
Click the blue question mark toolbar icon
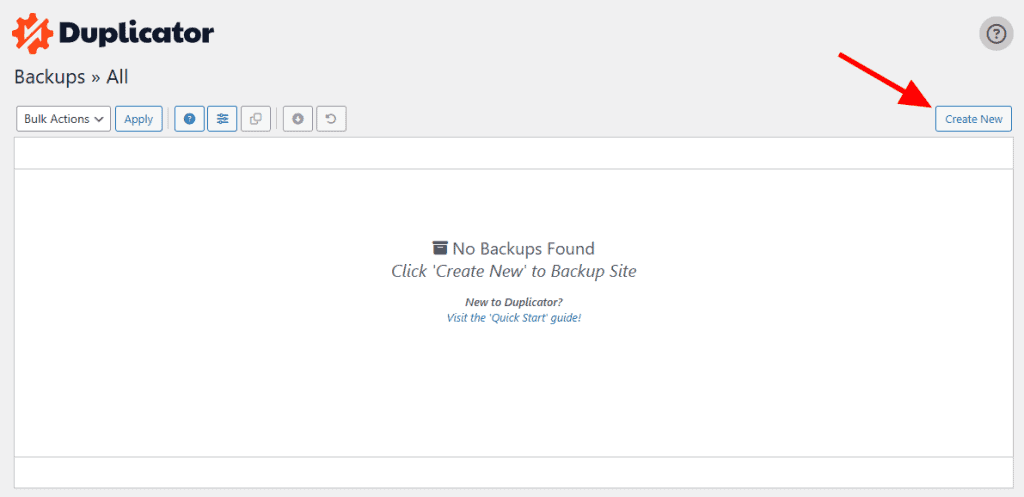pyautogui.click(x=189, y=119)
